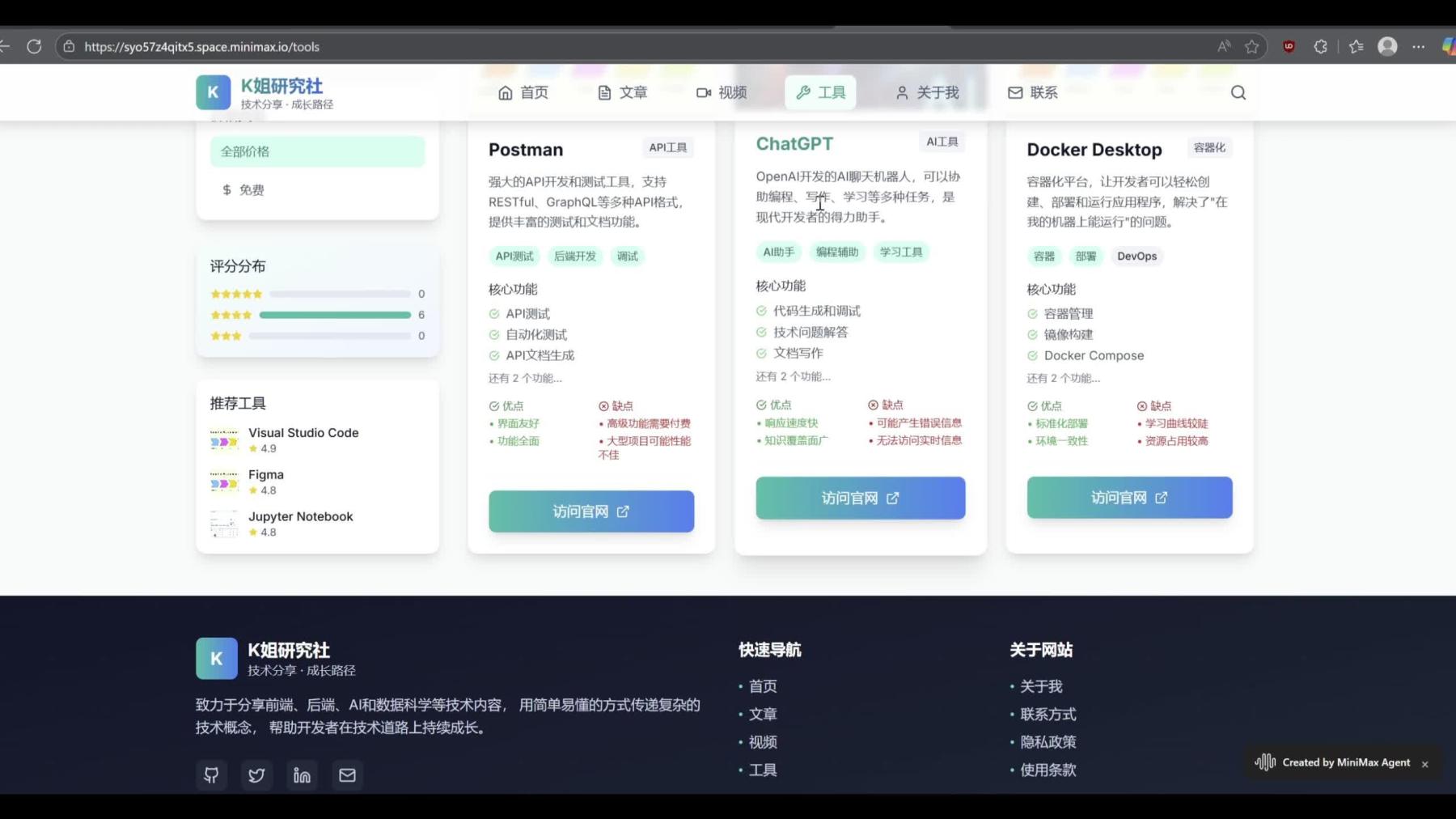The width and height of the screenshot is (1456, 819).
Task: Open the 隐私政策 footer link
Action: coord(1048,741)
